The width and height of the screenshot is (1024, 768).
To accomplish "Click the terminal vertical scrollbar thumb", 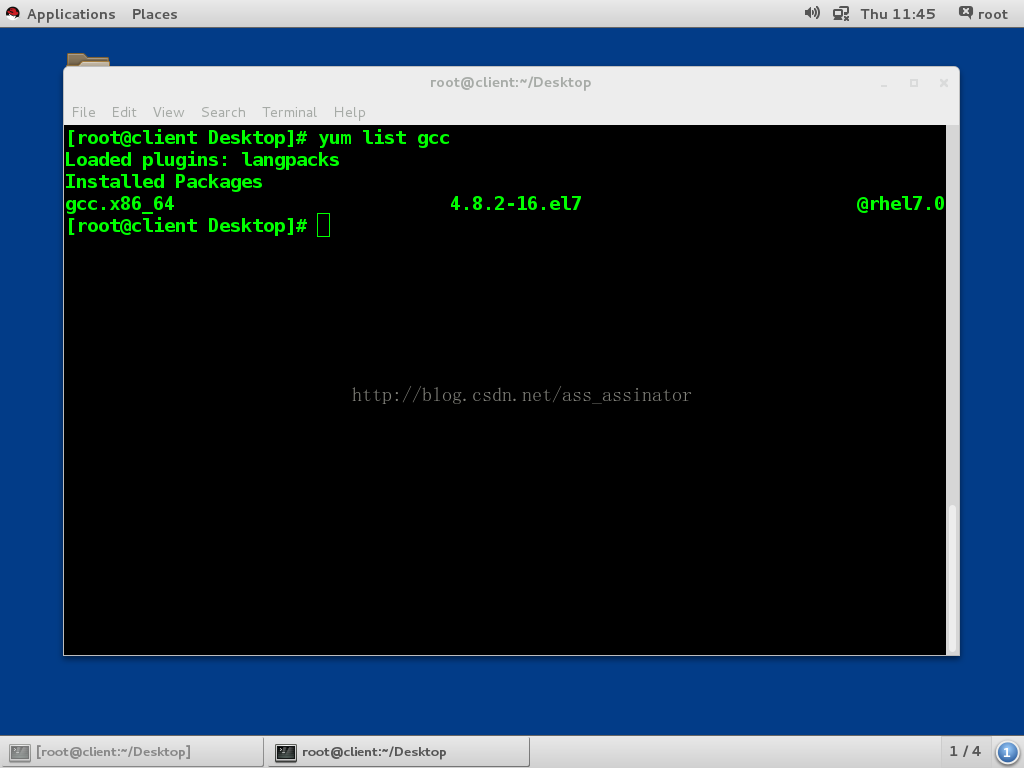I will pos(953,578).
